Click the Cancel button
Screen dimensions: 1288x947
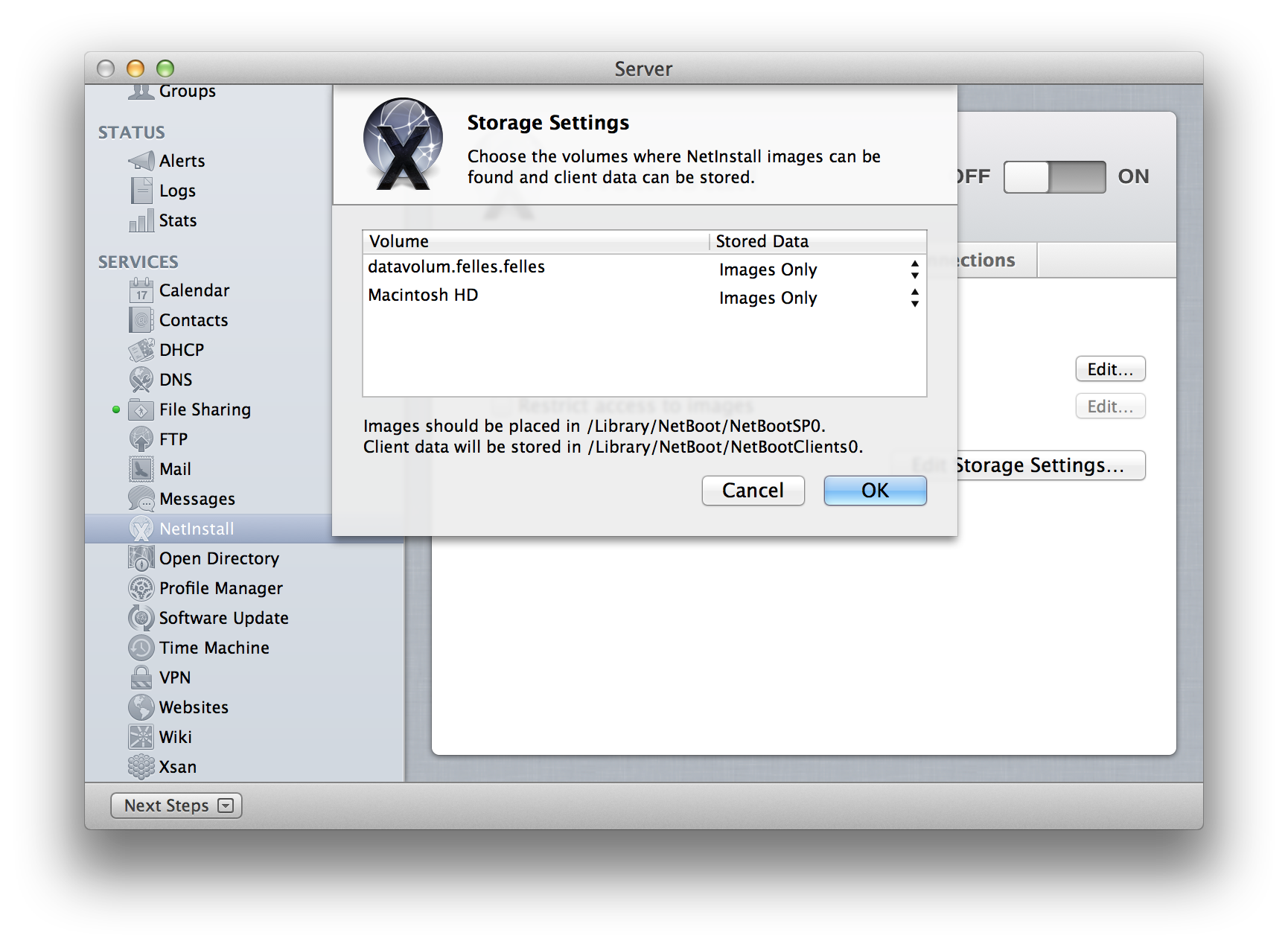(753, 491)
